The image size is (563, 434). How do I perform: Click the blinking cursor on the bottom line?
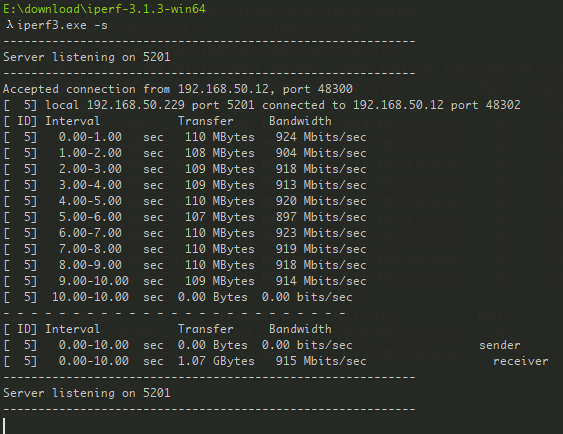pos(4,426)
